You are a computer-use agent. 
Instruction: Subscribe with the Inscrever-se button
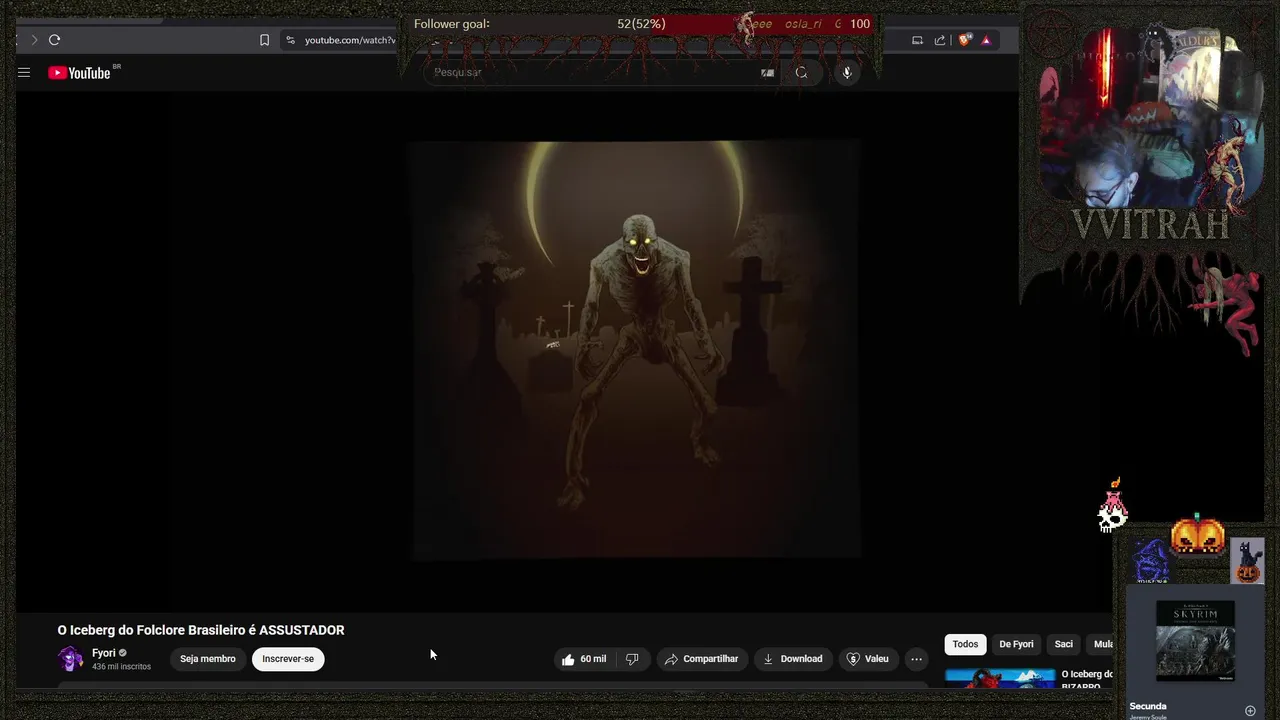point(288,659)
